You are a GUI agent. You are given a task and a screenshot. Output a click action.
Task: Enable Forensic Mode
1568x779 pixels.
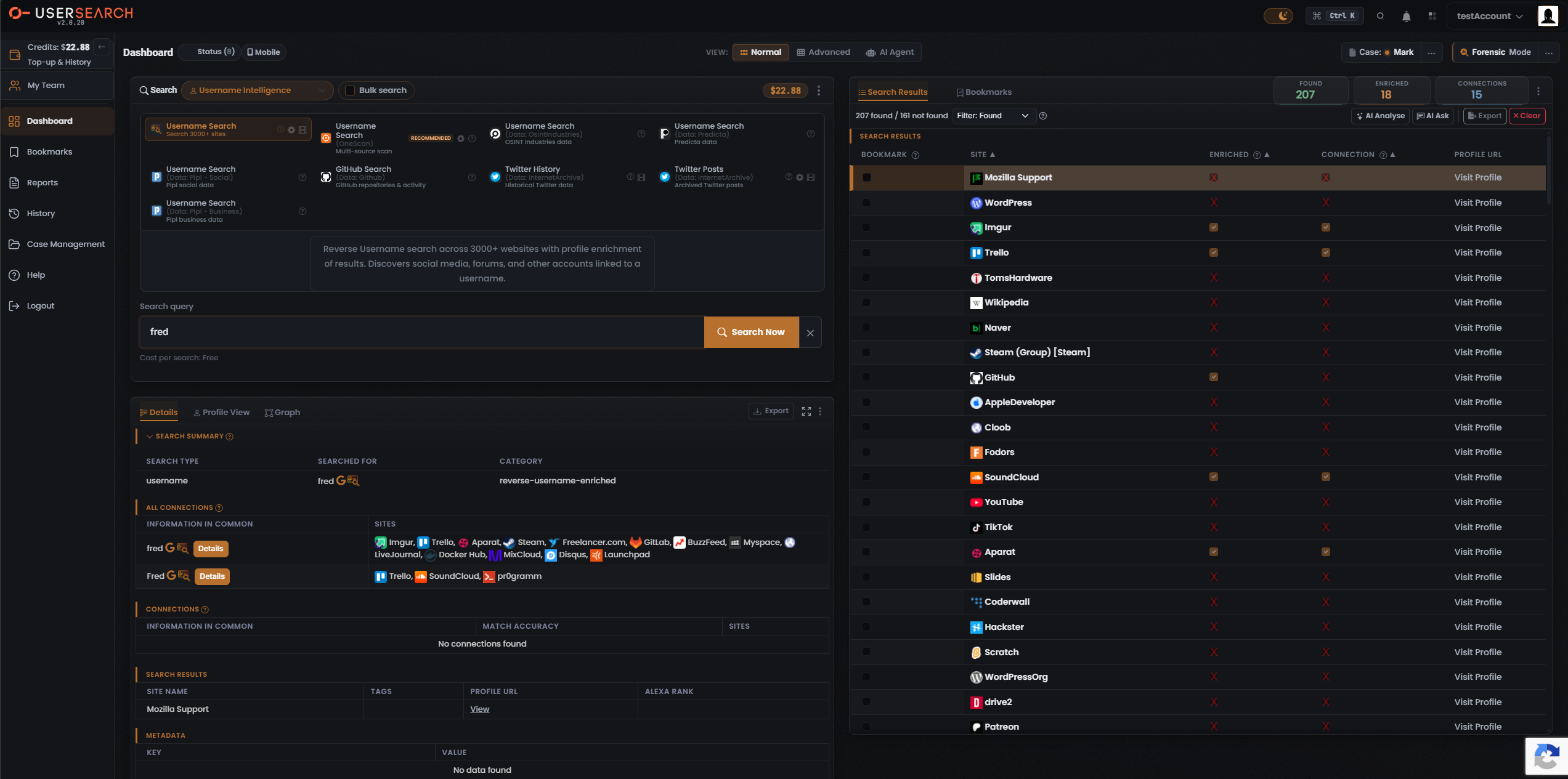coord(1495,52)
